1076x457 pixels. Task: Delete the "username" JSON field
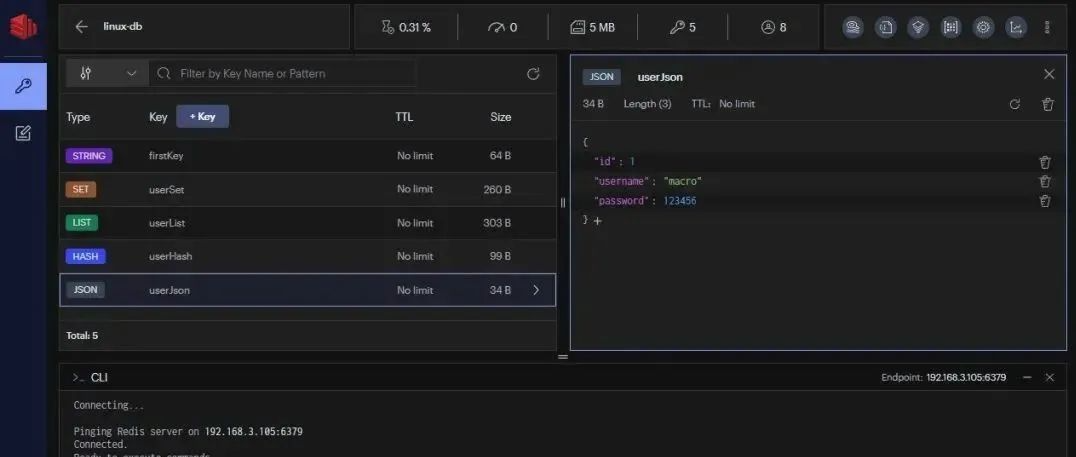(x=1044, y=181)
